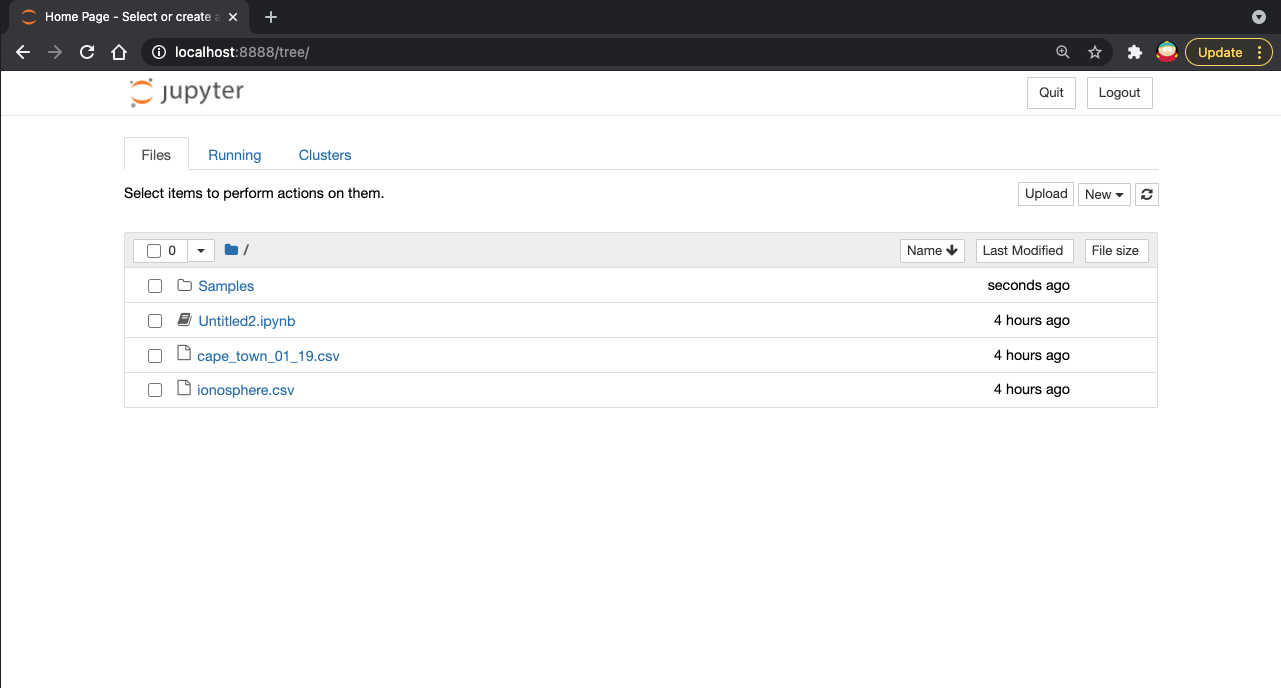Click the Logout button
1281x688 pixels.
click(x=1119, y=92)
